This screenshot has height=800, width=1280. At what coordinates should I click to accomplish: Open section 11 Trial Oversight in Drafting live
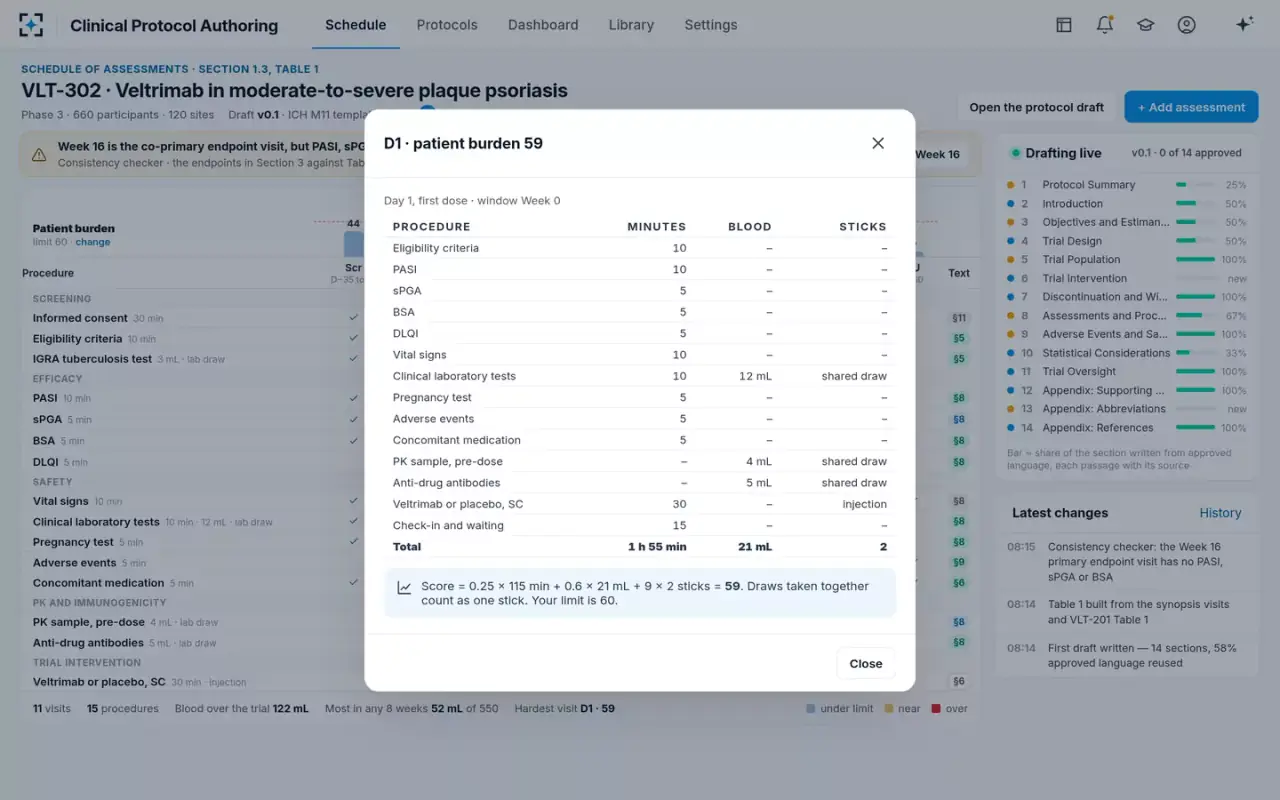pyautogui.click(x=1127, y=372)
